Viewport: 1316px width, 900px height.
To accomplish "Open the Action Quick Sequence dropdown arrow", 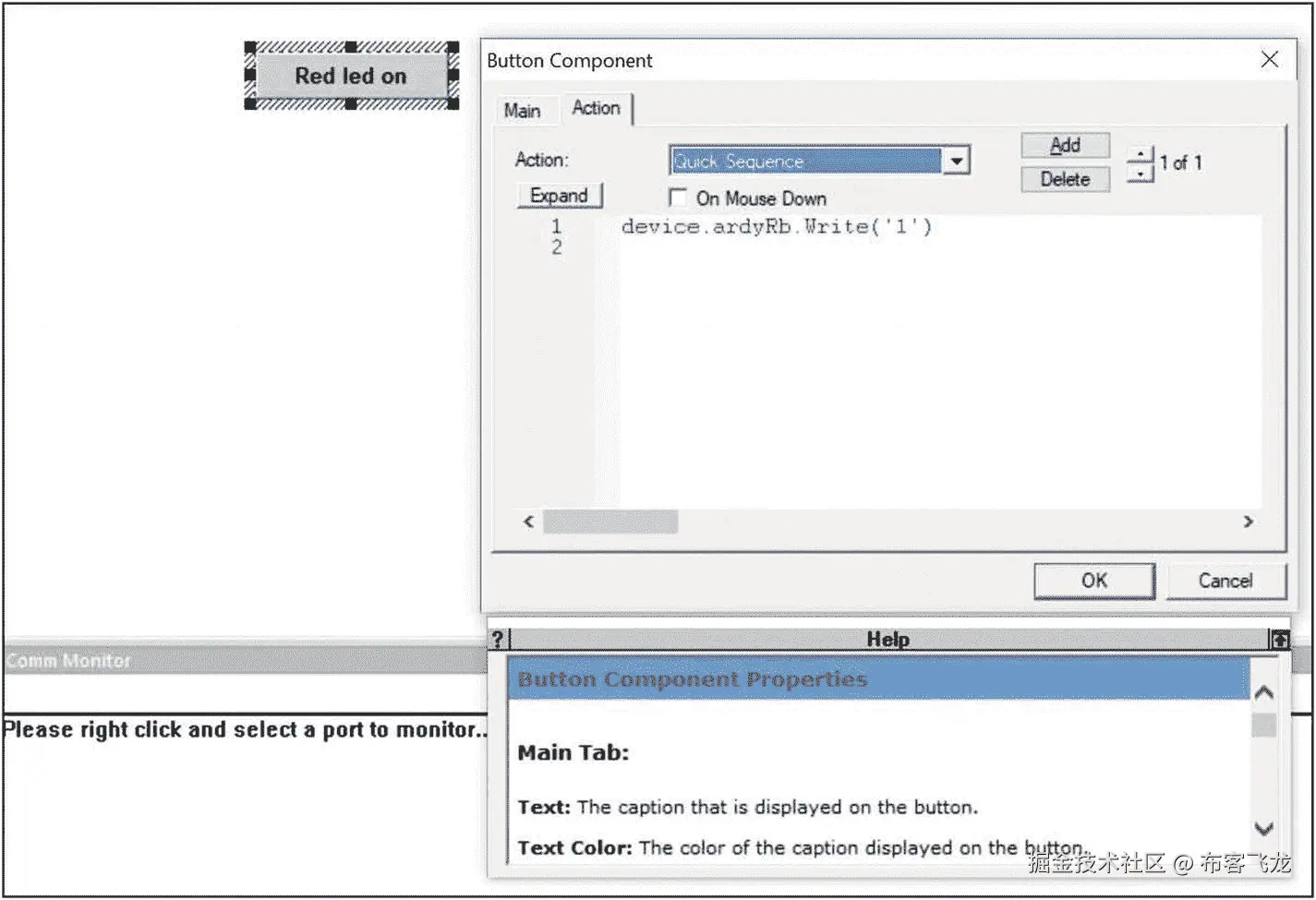I will point(956,161).
